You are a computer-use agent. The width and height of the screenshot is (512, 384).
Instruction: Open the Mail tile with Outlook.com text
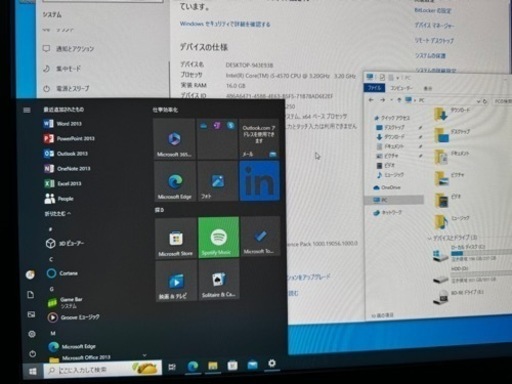click(259, 139)
